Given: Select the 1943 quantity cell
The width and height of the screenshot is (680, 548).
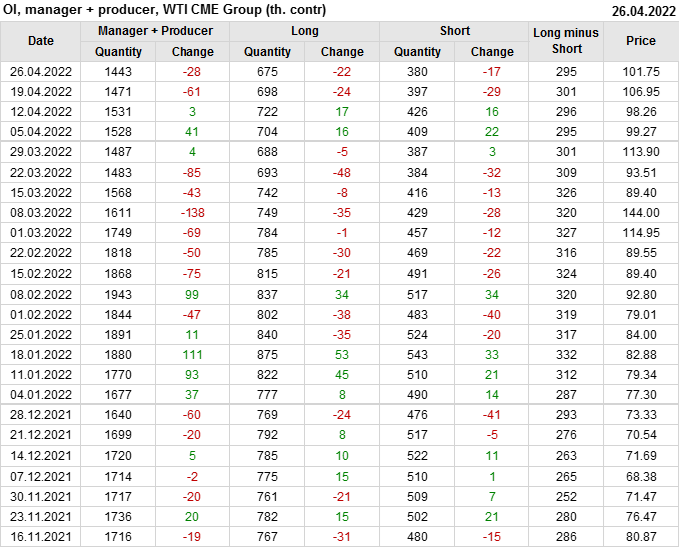Looking at the screenshot, I should (x=118, y=294).
